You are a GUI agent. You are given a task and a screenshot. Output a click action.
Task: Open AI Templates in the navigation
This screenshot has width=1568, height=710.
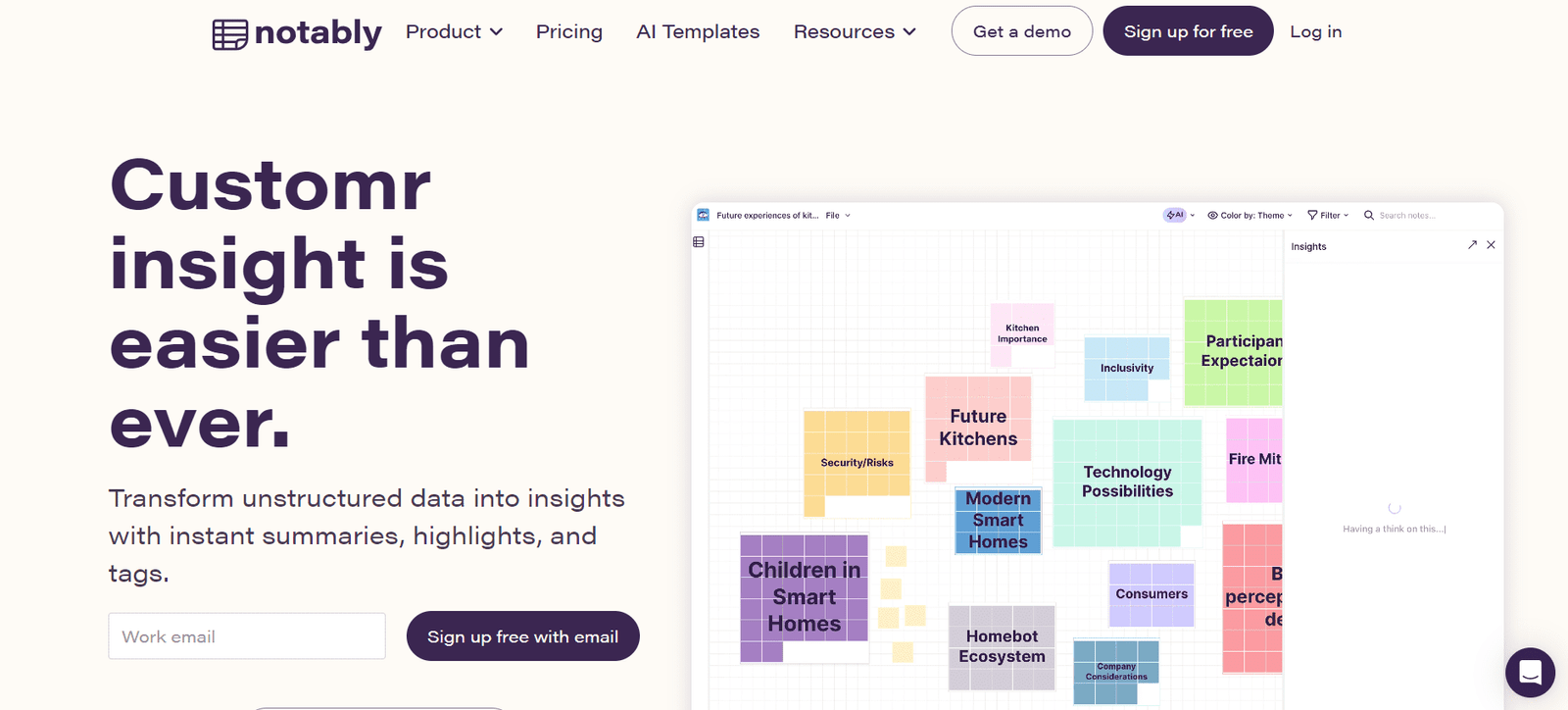698,31
